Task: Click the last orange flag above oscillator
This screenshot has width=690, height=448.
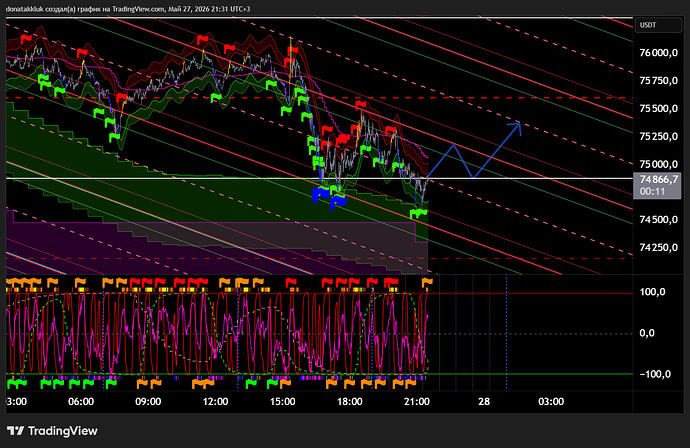Action: pyautogui.click(x=427, y=282)
